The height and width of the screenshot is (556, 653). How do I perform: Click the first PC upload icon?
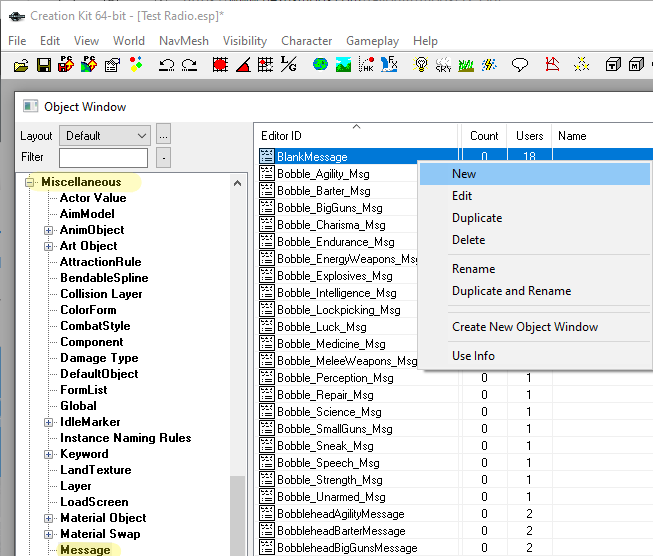pyautogui.click(x=66, y=64)
